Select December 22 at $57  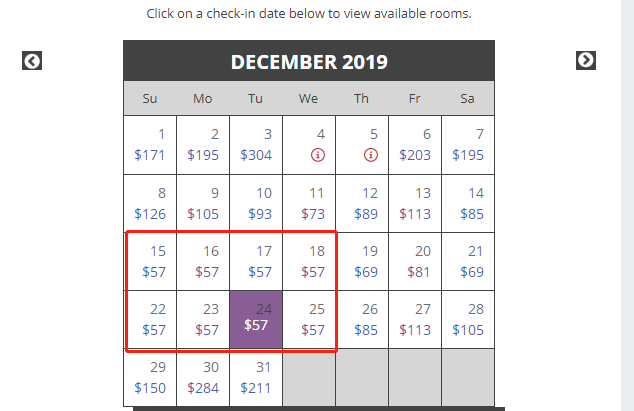tap(150, 319)
